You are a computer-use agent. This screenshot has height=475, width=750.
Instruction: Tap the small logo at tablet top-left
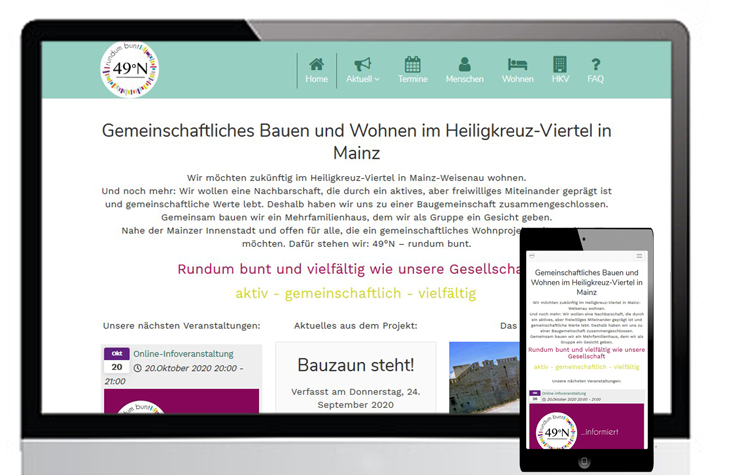click(x=532, y=256)
